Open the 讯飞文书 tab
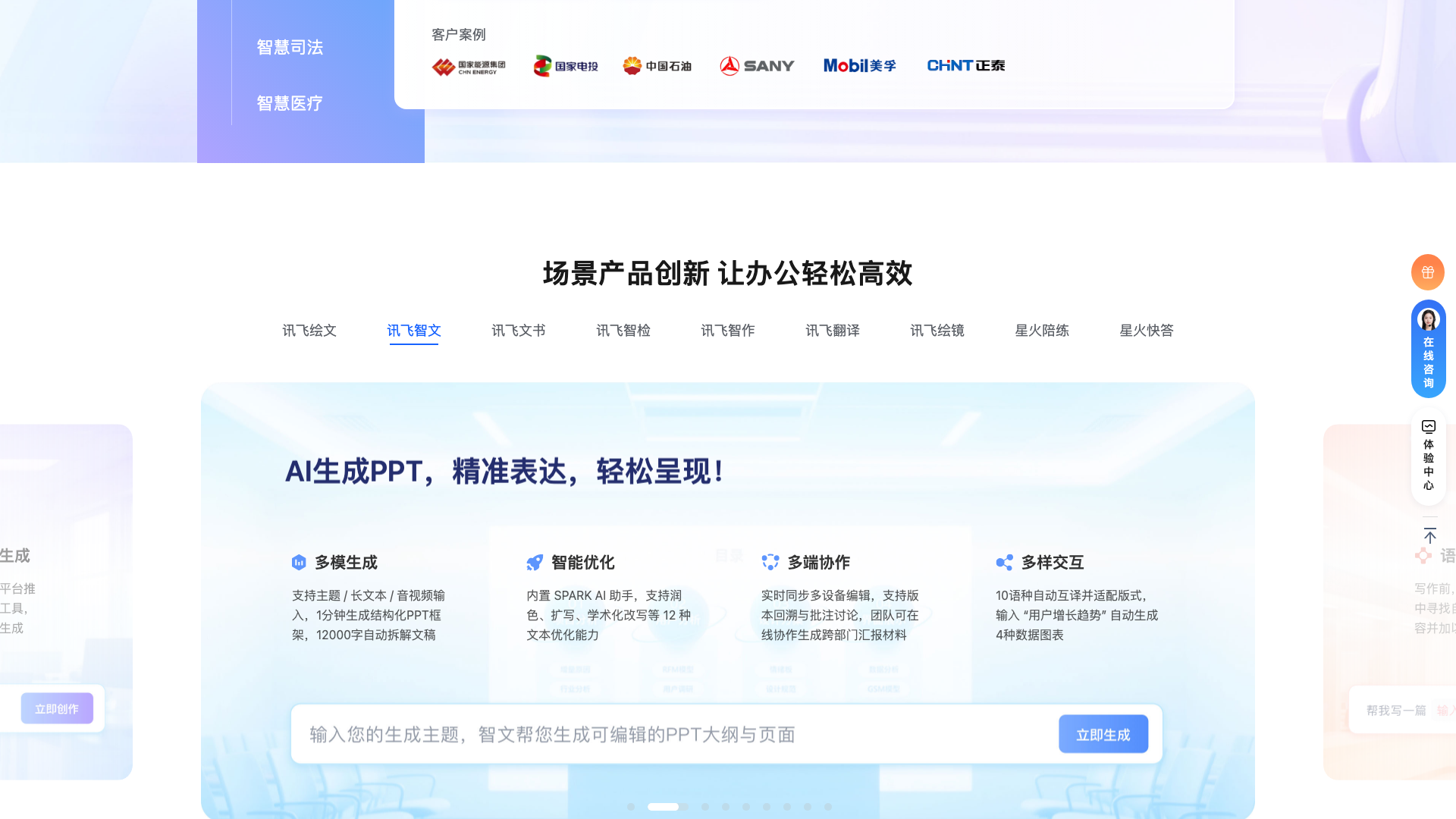Image resolution: width=1456 pixels, height=819 pixels. [x=519, y=331]
